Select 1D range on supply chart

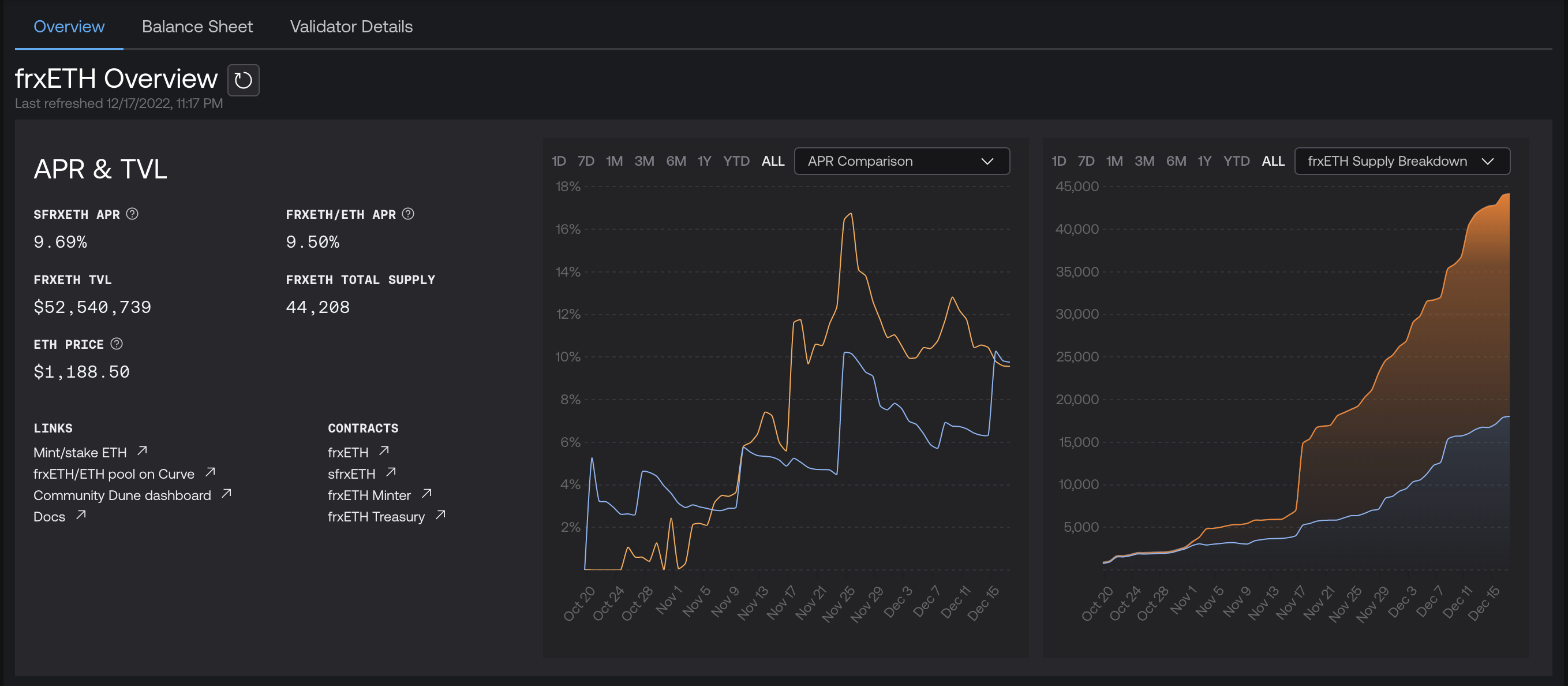point(1059,161)
